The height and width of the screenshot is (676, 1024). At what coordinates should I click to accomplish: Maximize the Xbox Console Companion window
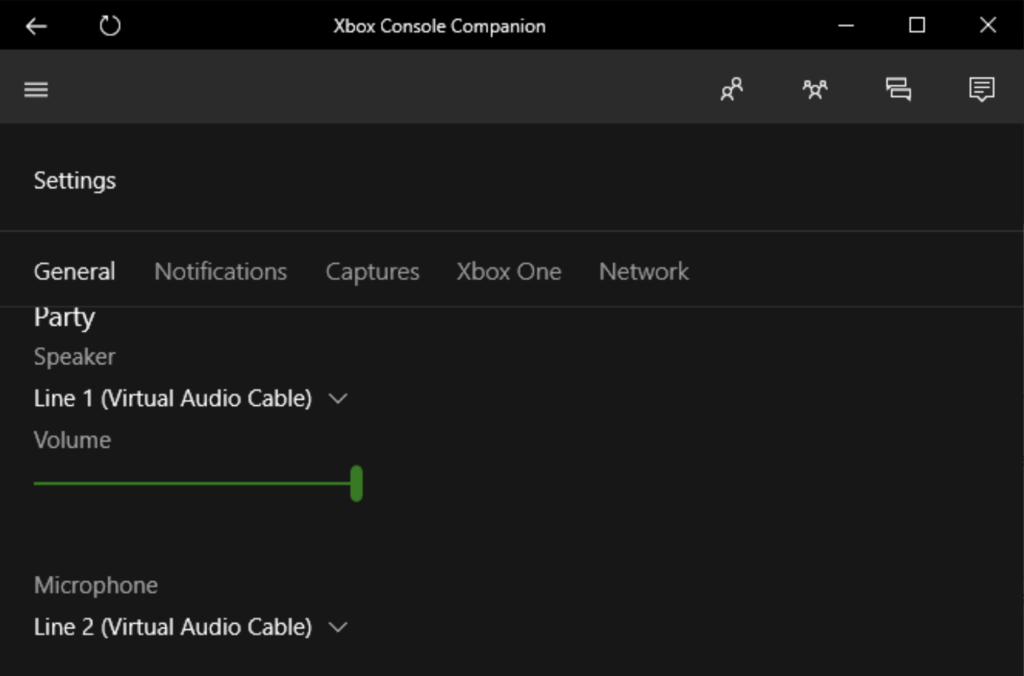pyautogui.click(x=916, y=26)
